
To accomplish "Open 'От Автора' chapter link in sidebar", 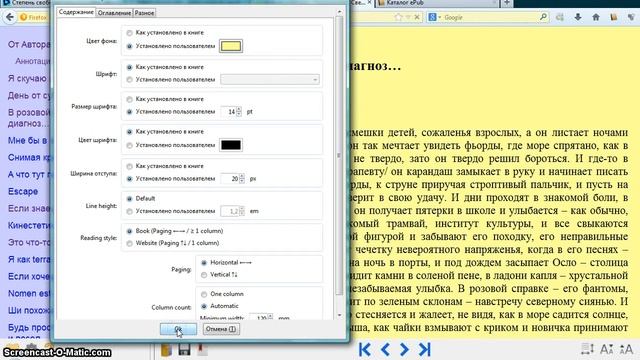I will [x=29, y=44].
